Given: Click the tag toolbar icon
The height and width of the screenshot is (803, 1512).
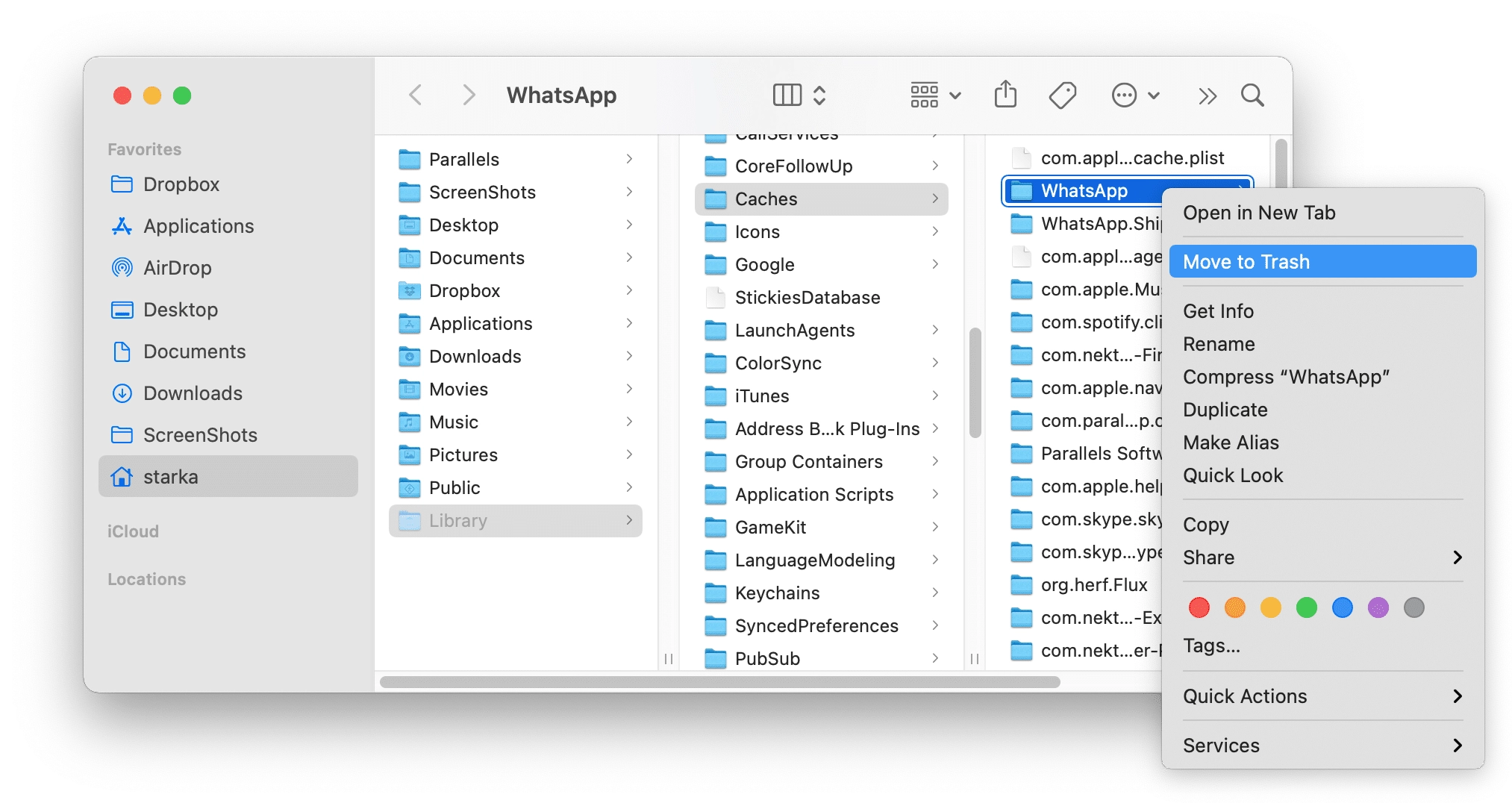Looking at the screenshot, I should click(1062, 95).
